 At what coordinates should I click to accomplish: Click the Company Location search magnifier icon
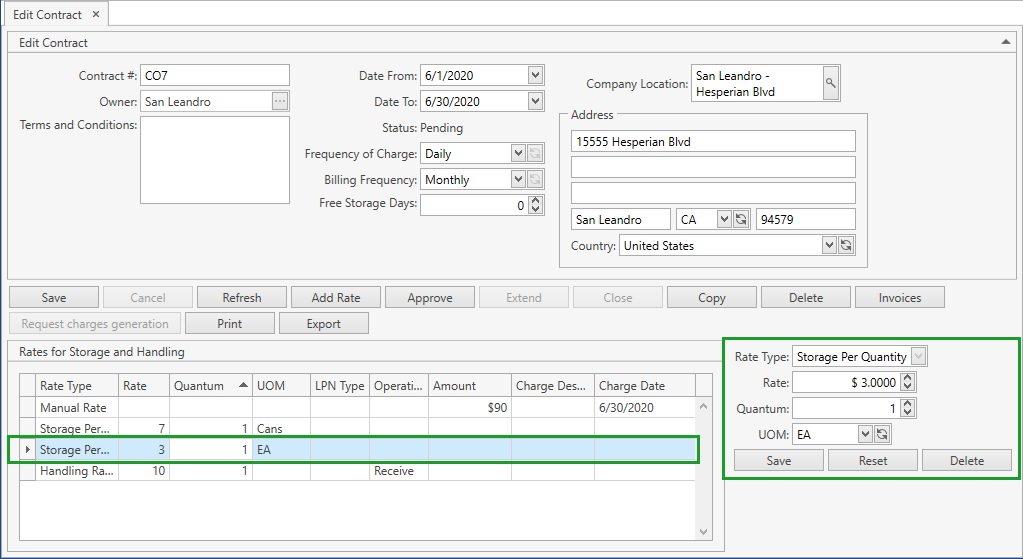pos(830,84)
